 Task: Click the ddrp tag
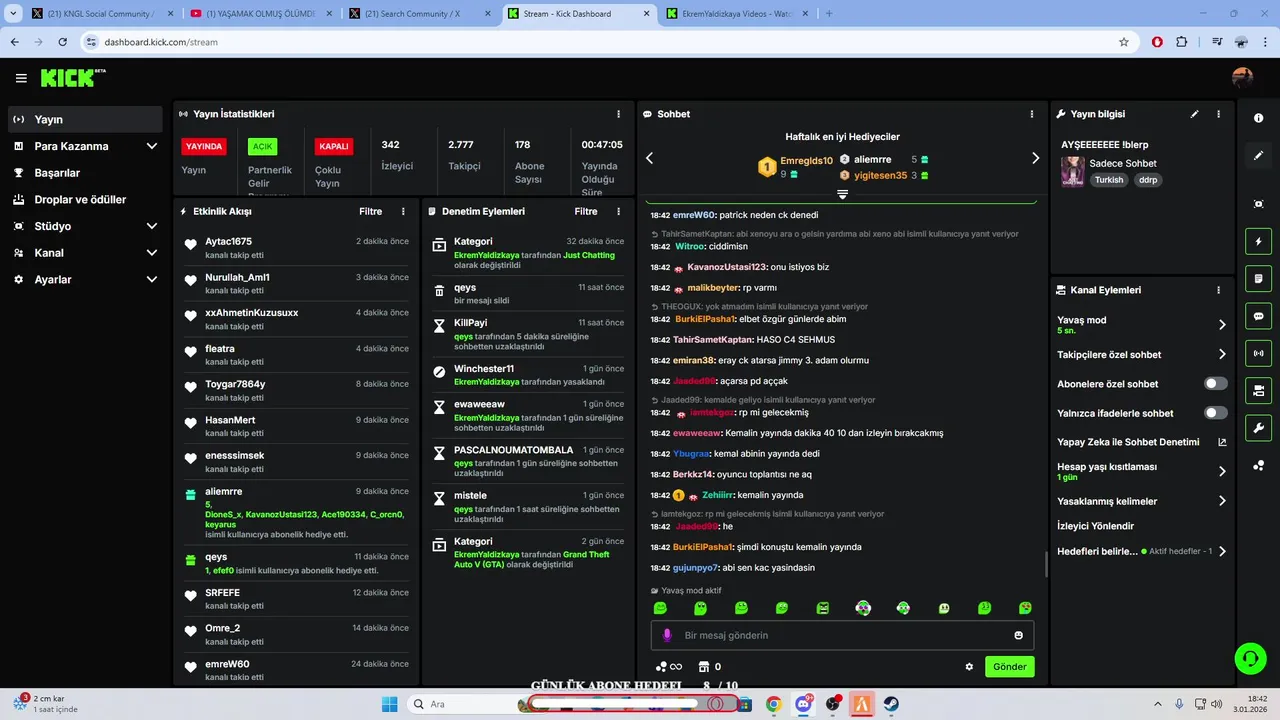tap(1147, 180)
